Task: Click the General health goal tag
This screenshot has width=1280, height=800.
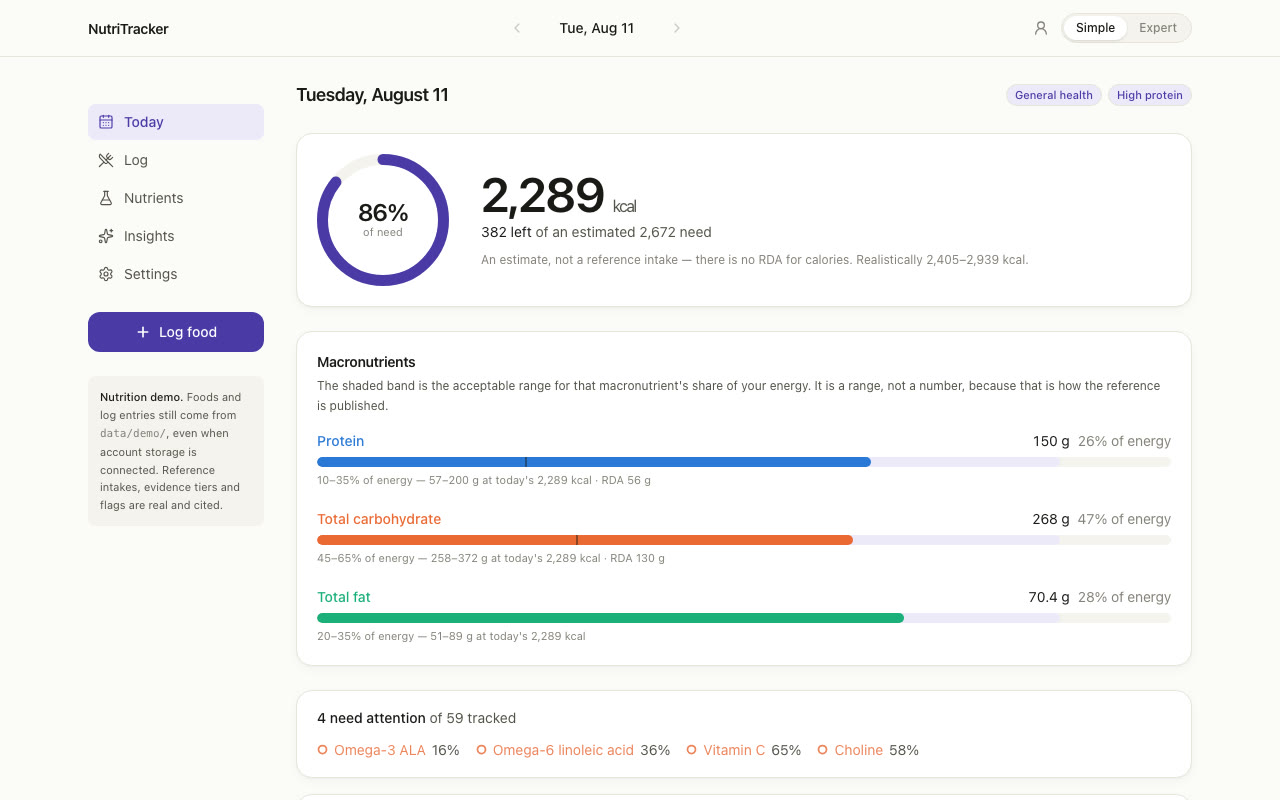Action: tap(1054, 95)
